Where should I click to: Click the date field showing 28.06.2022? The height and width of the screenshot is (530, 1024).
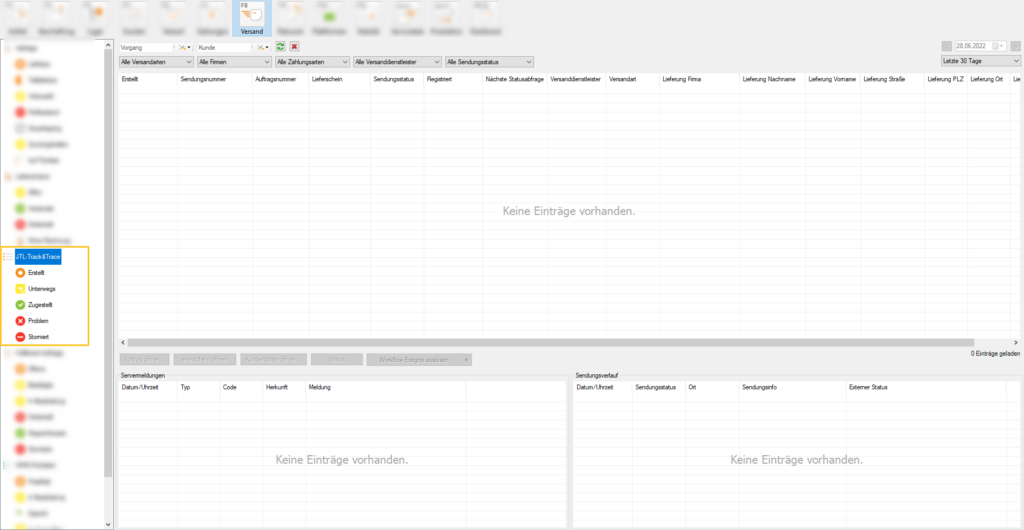pos(973,47)
